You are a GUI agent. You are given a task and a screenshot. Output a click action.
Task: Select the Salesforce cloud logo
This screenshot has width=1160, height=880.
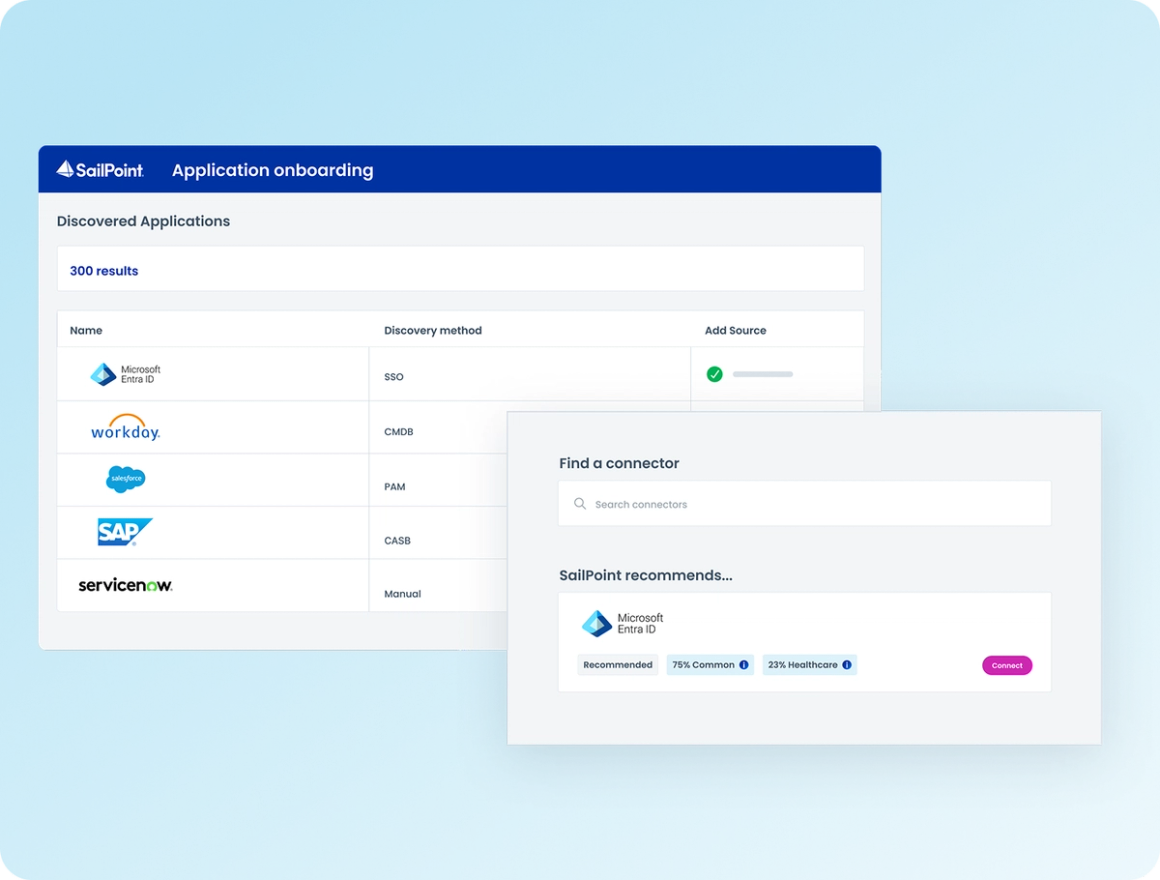126,479
